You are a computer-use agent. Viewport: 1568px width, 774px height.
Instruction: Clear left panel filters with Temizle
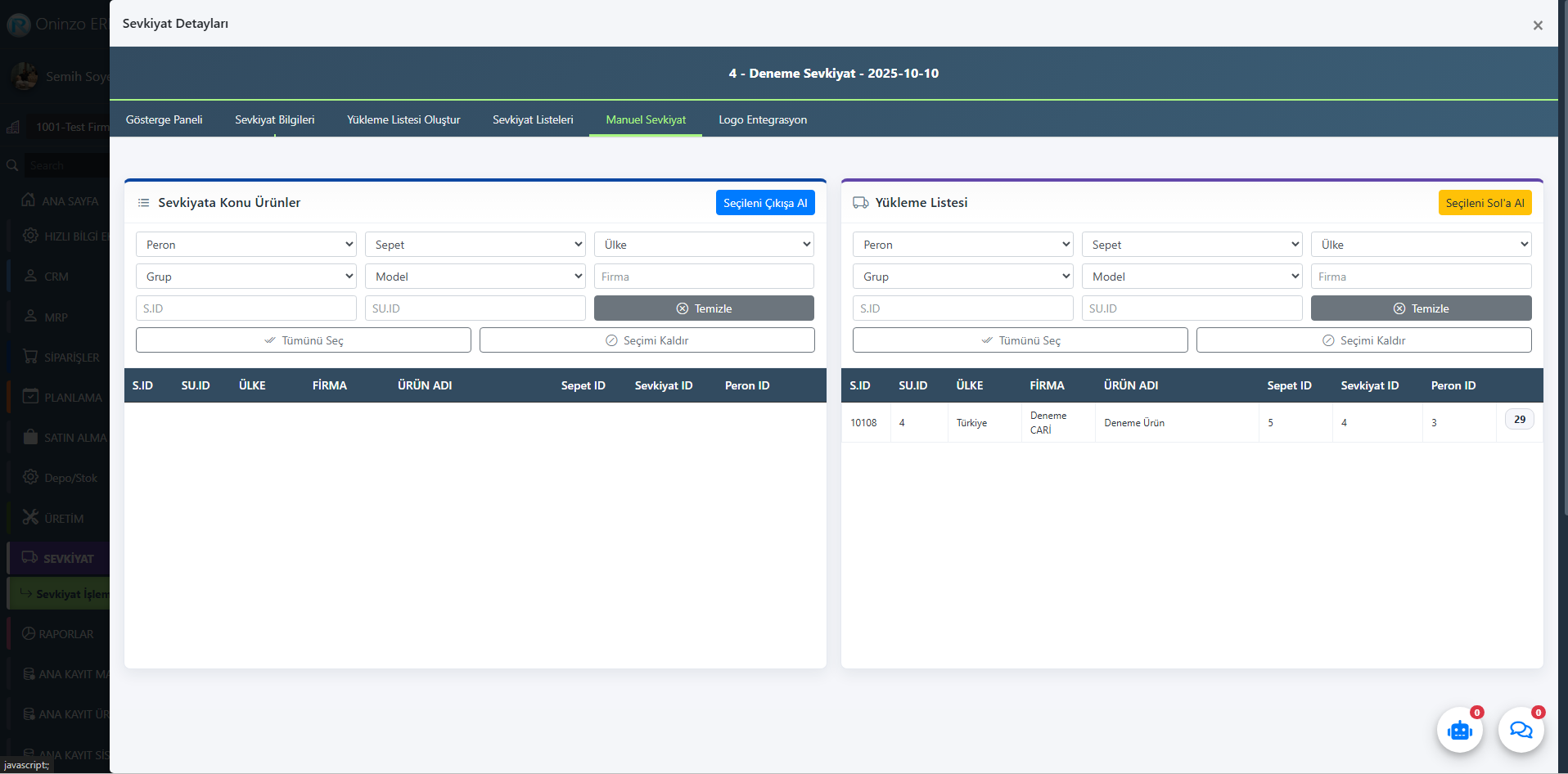click(x=704, y=308)
